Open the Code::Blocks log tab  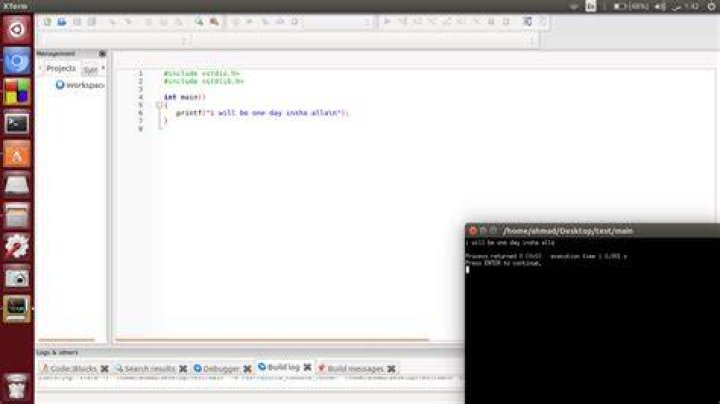(x=69, y=368)
